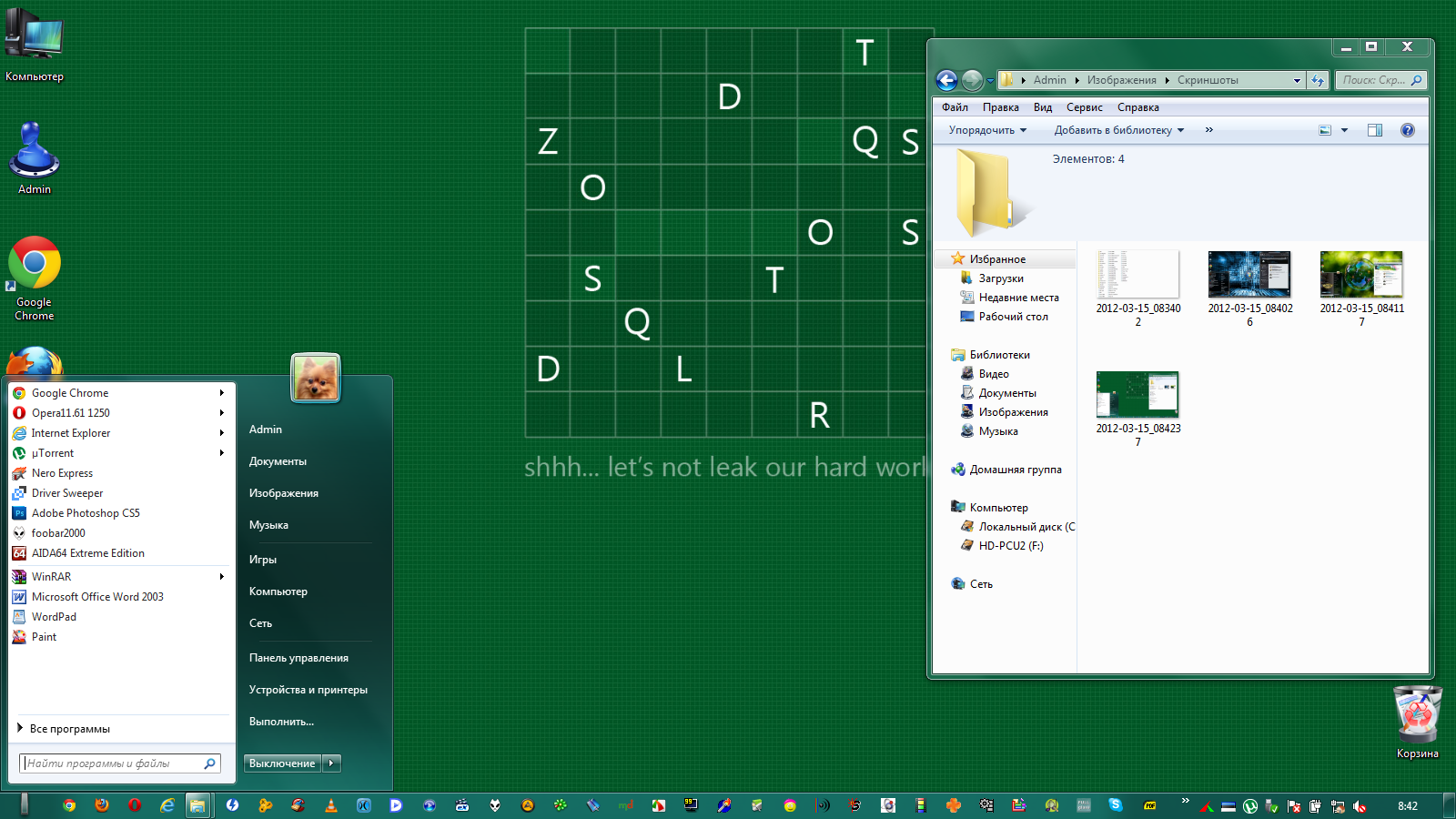This screenshot has height=819, width=1456.
Task: Click the user account picture in Start menu
Action: (x=316, y=378)
